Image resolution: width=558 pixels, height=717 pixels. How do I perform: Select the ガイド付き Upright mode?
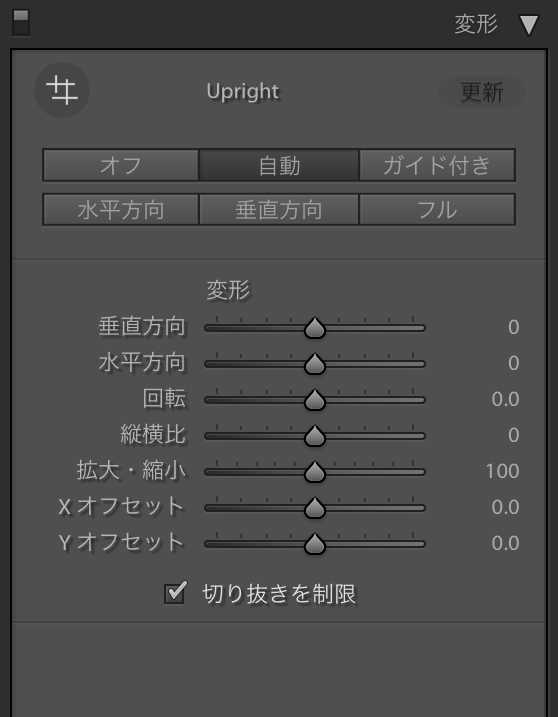(437, 165)
